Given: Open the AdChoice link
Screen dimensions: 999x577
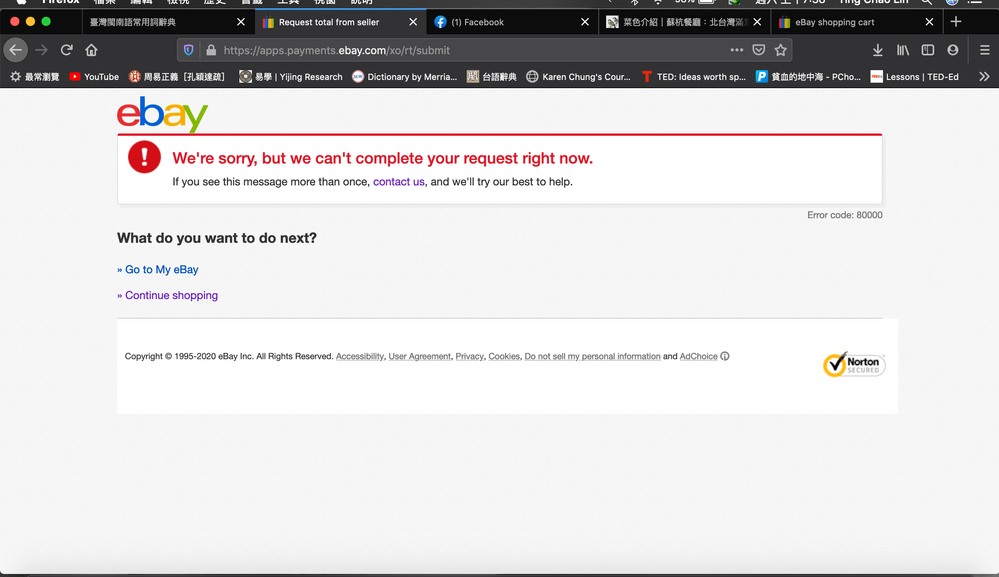Looking at the screenshot, I should [x=698, y=356].
